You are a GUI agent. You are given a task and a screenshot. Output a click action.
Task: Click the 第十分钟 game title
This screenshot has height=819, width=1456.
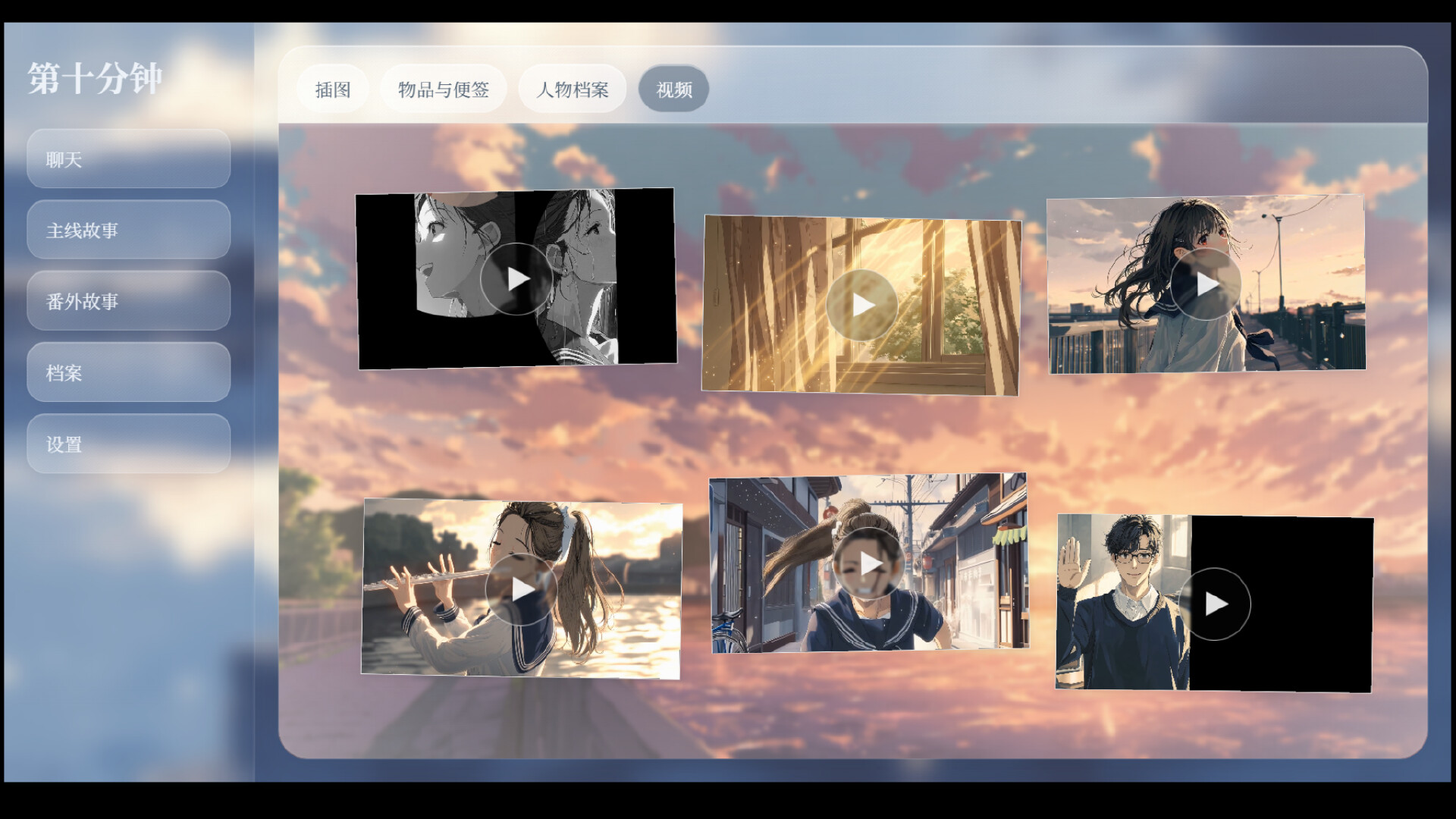(x=96, y=78)
